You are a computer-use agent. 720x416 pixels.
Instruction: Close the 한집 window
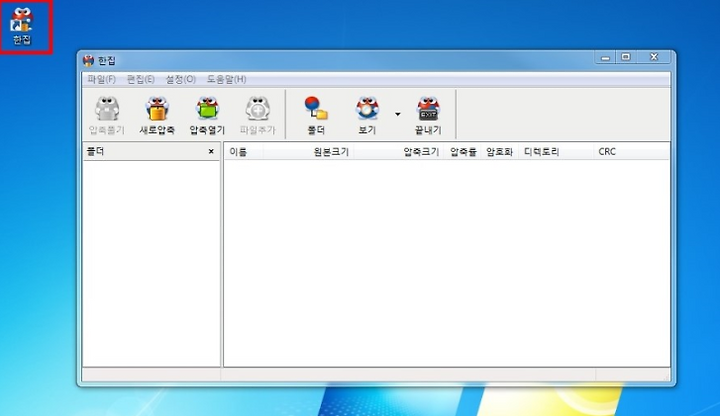(654, 57)
